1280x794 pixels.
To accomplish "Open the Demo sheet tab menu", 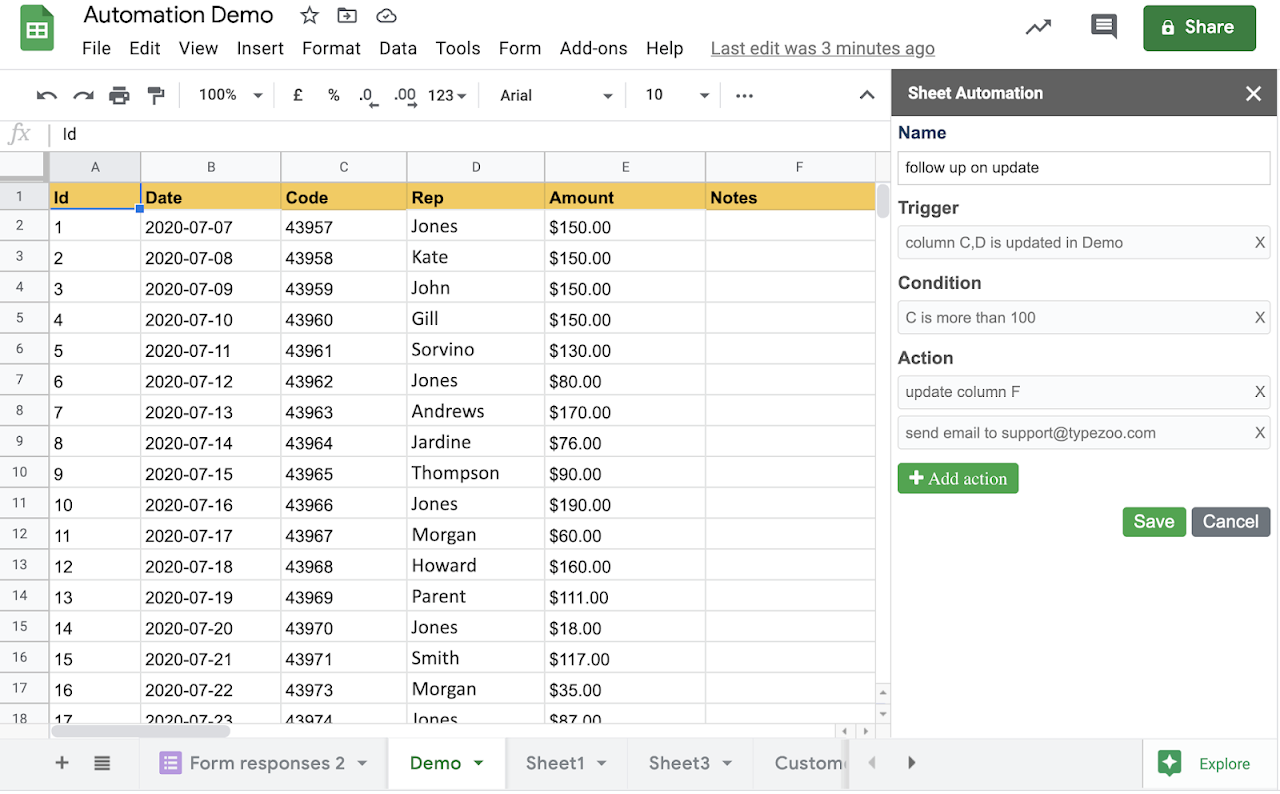I will (x=479, y=762).
